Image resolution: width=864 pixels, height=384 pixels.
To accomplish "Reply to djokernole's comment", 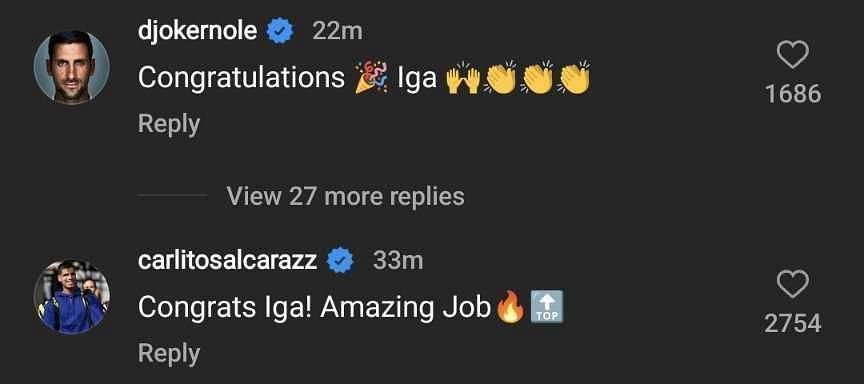I will pyautogui.click(x=169, y=124).
